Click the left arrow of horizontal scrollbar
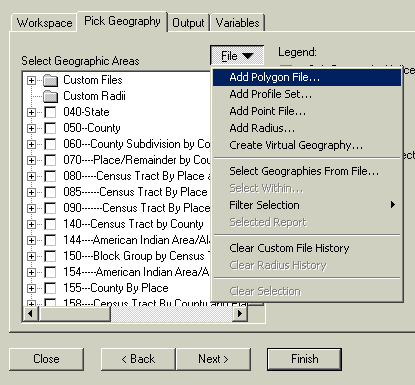Screen dimensions: 415x385 [31, 313]
